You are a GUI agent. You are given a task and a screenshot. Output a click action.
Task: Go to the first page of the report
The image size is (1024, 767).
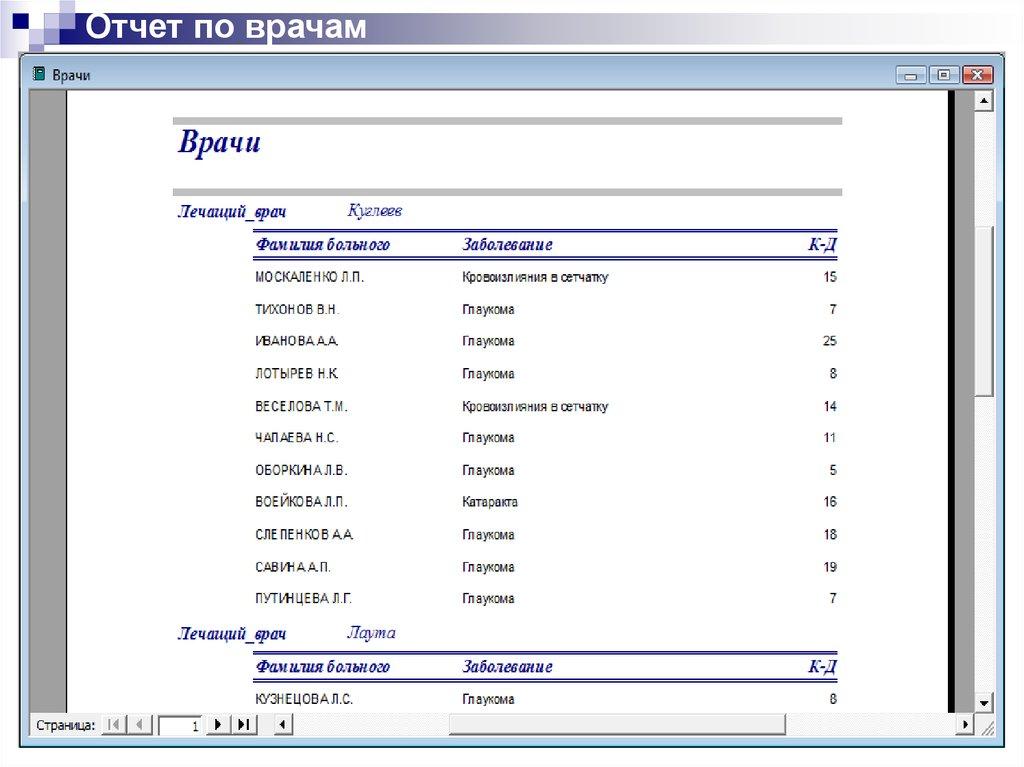114,725
